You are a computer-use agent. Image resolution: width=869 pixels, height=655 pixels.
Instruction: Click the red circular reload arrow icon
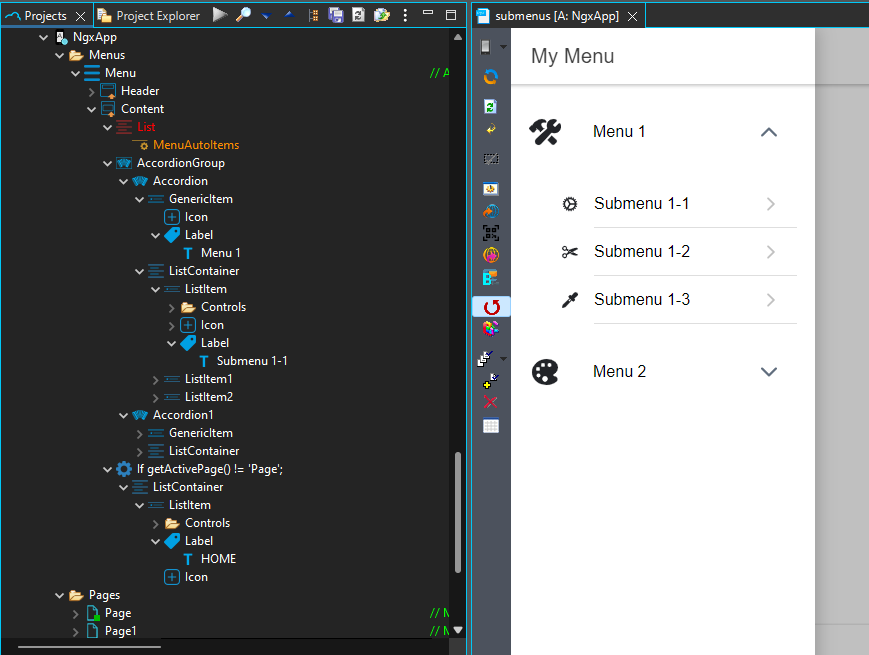491,306
